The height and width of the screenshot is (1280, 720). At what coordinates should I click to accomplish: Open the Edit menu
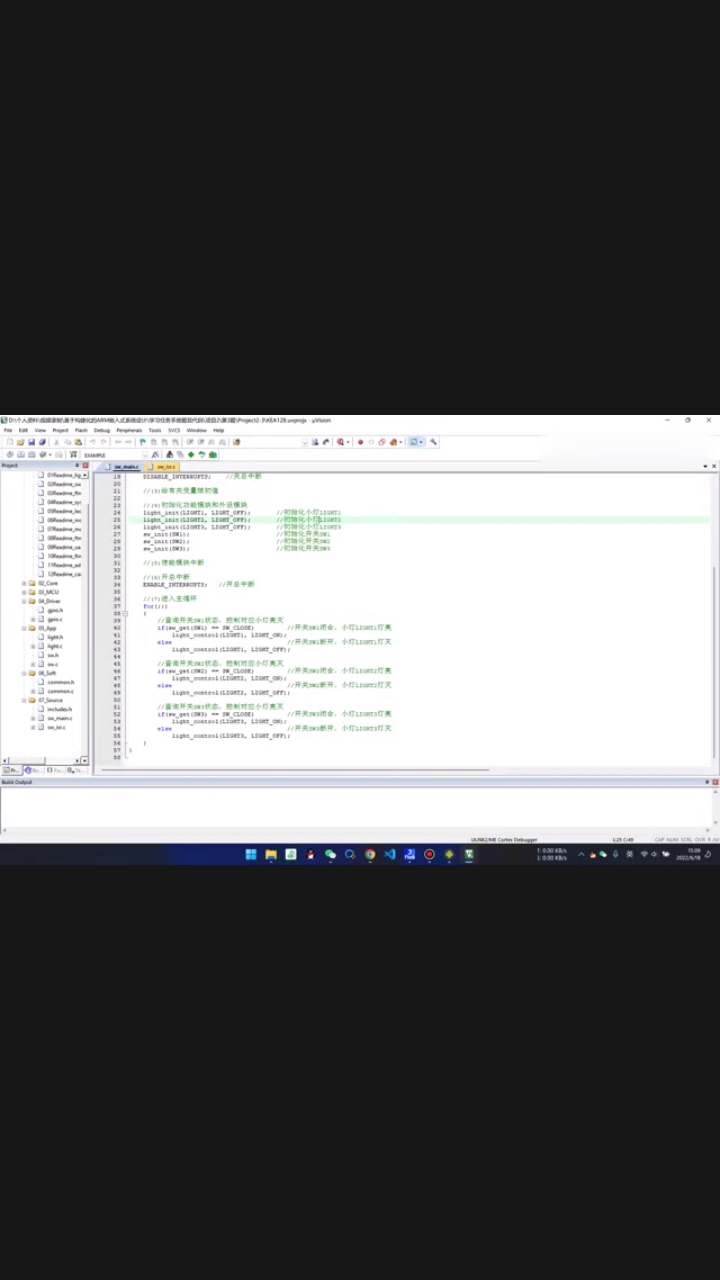point(23,430)
